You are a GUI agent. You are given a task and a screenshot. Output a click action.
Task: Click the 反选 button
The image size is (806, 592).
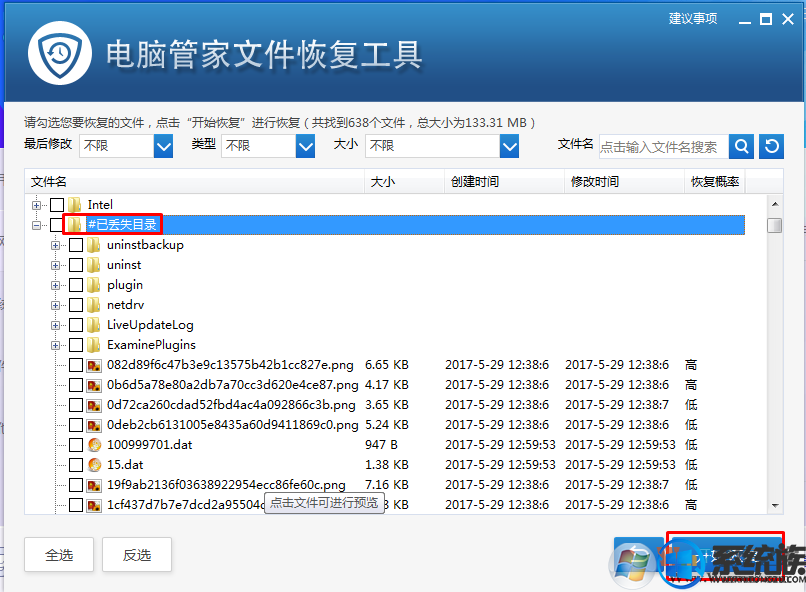[x=137, y=555]
